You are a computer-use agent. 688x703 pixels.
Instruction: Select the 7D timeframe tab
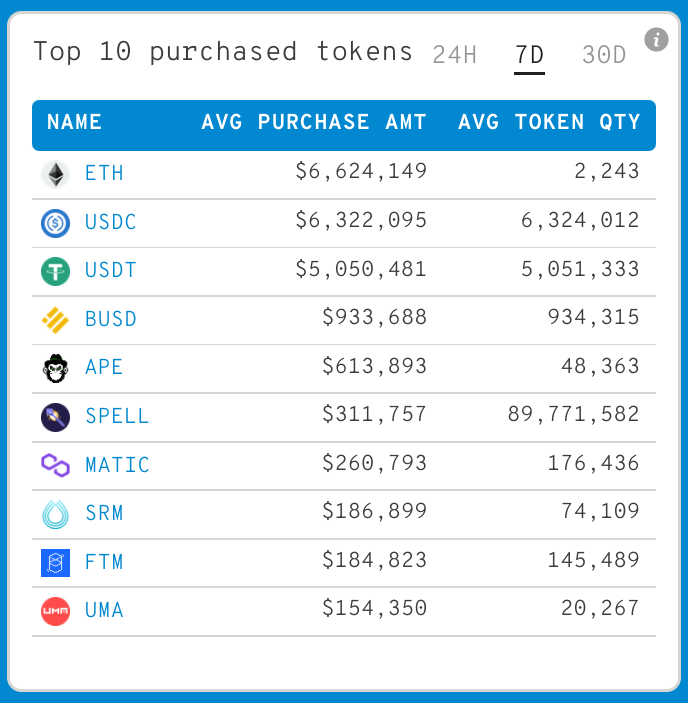(x=529, y=55)
